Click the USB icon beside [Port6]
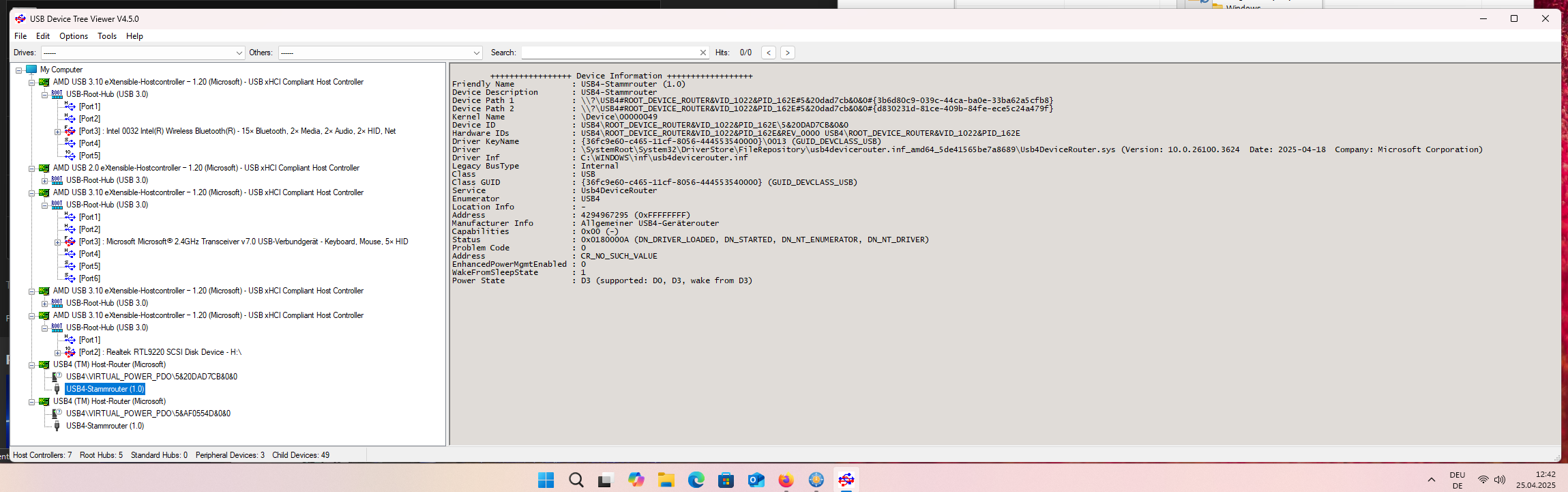 click(70, 278)
